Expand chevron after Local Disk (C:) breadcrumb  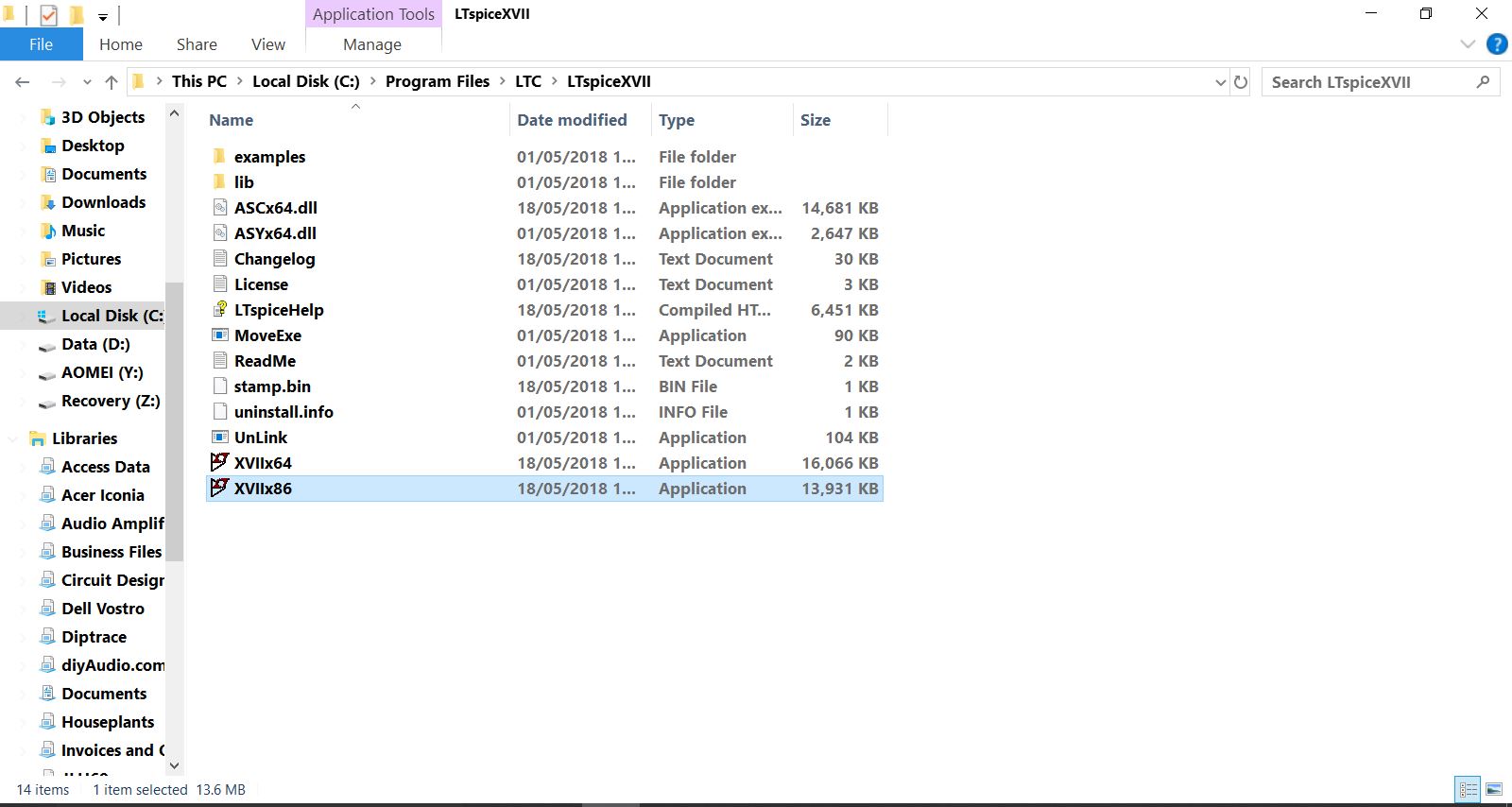click(x=373, y=81)
